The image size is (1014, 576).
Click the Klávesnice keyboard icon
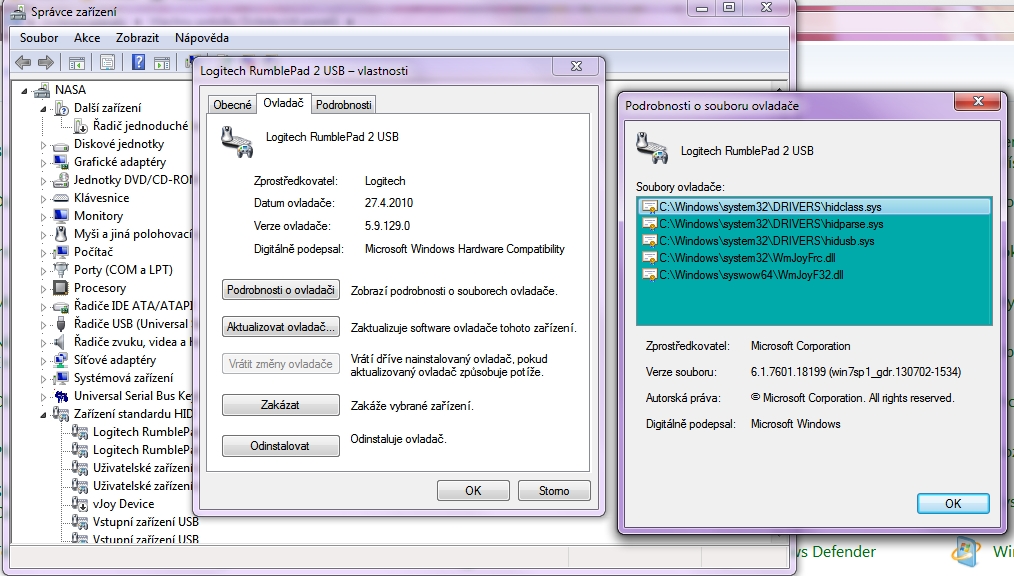coord(61,198)
